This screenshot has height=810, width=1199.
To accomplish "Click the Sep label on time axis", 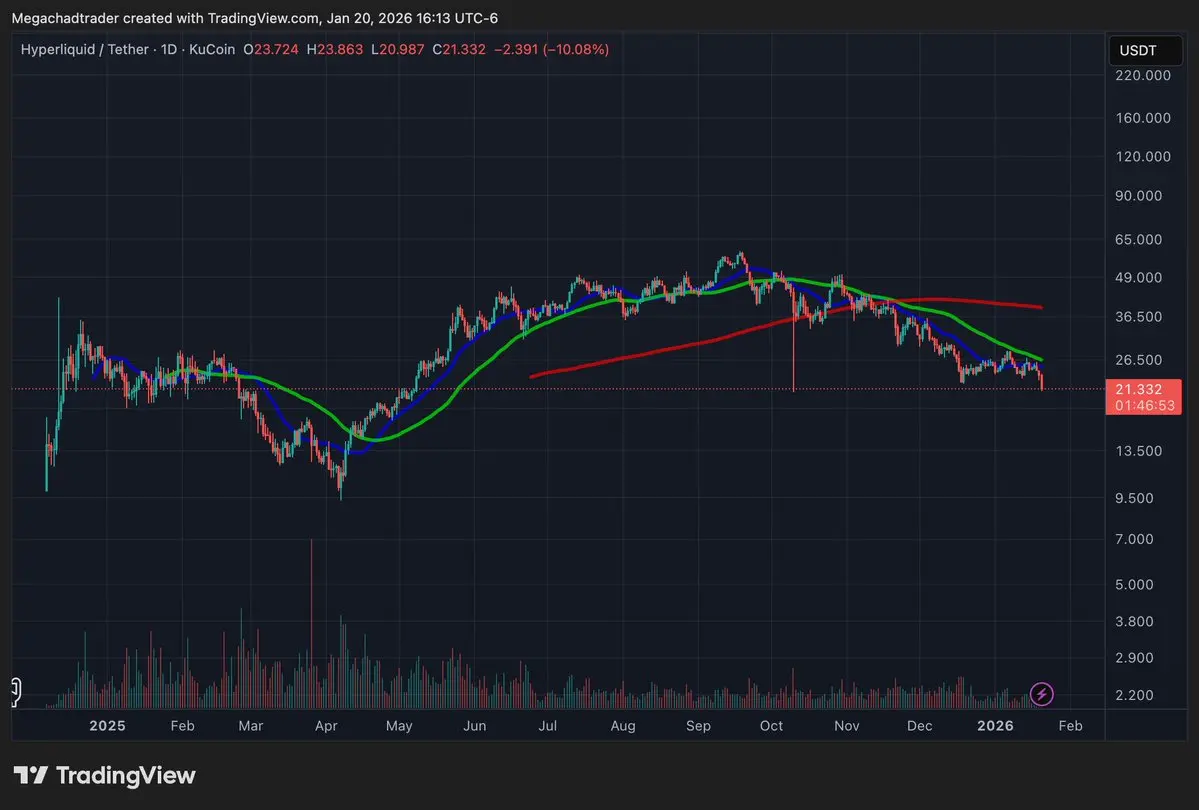I will click(x=698, y=726).
